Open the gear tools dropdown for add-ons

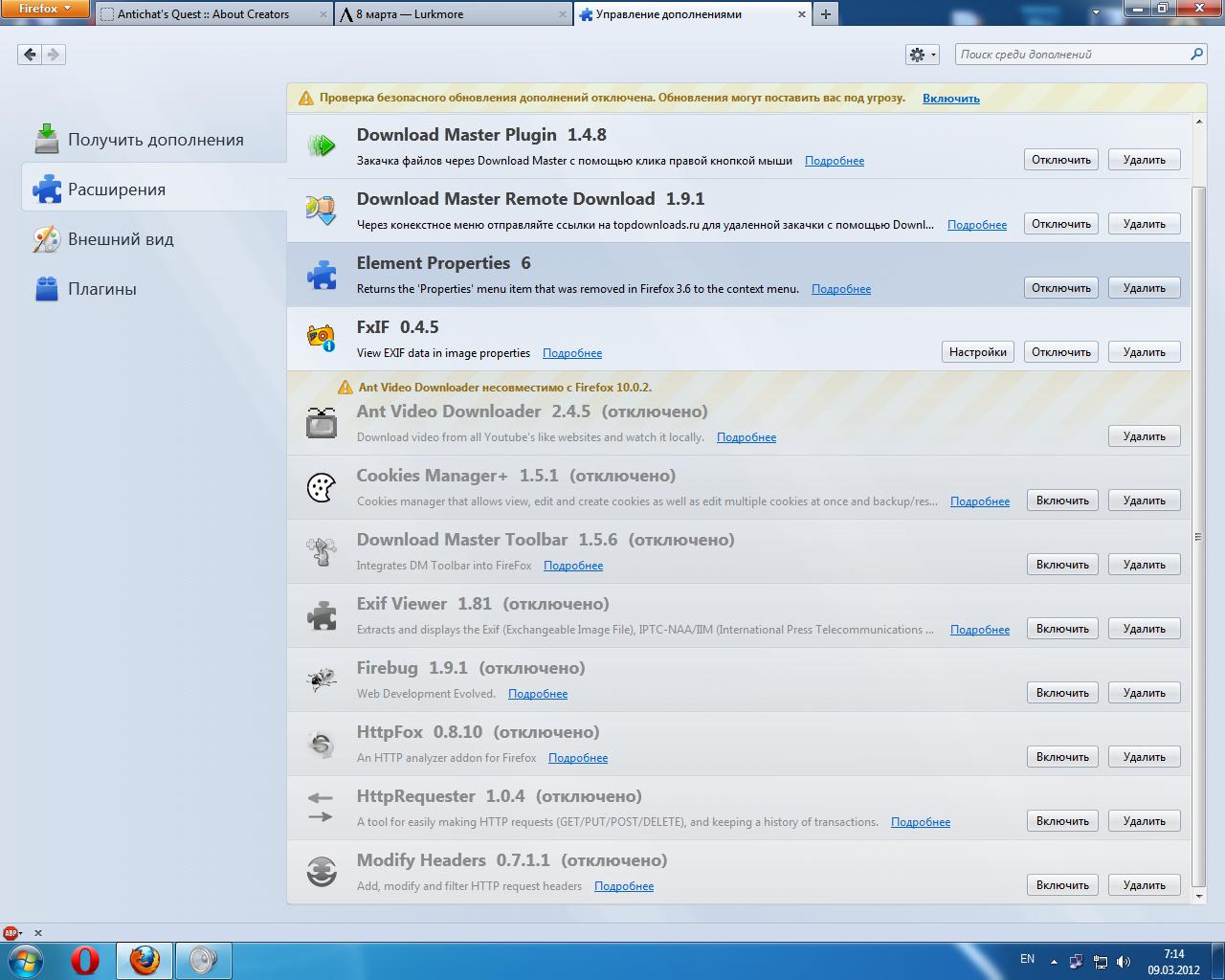click(923, 55)
